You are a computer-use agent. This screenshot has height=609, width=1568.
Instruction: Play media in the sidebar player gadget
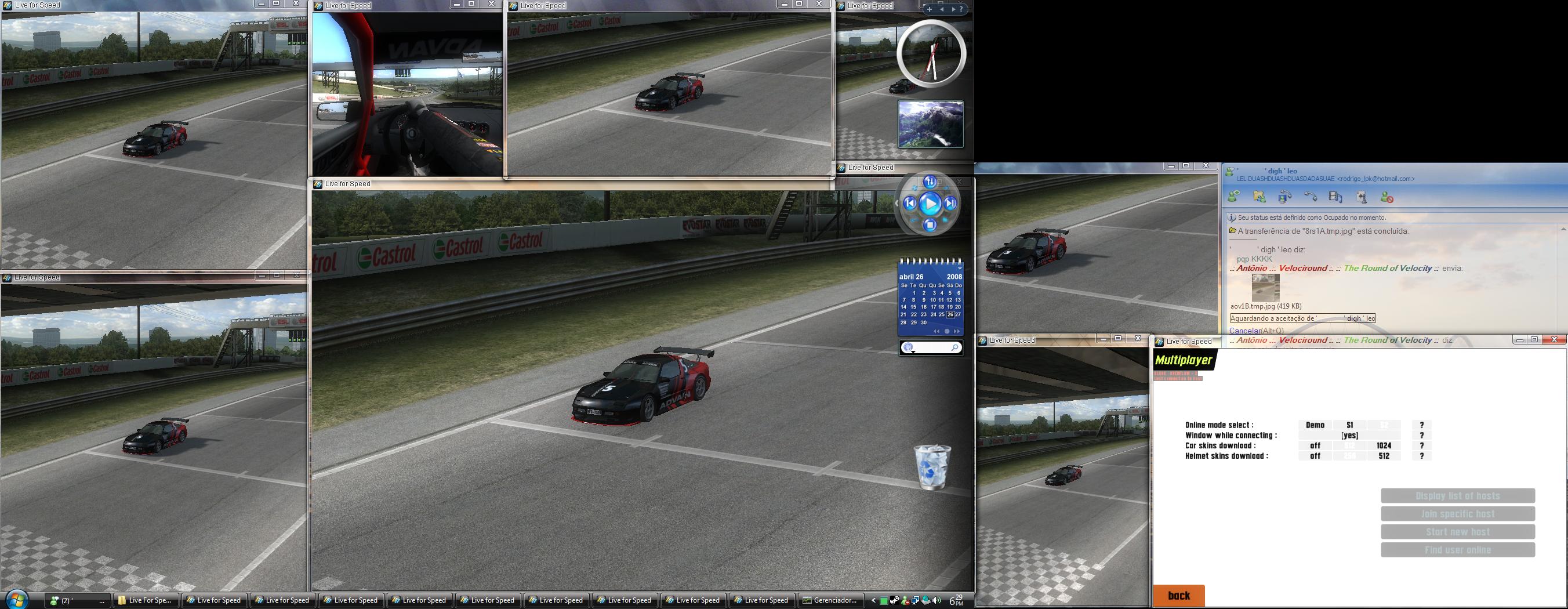[x=930, y=204]
